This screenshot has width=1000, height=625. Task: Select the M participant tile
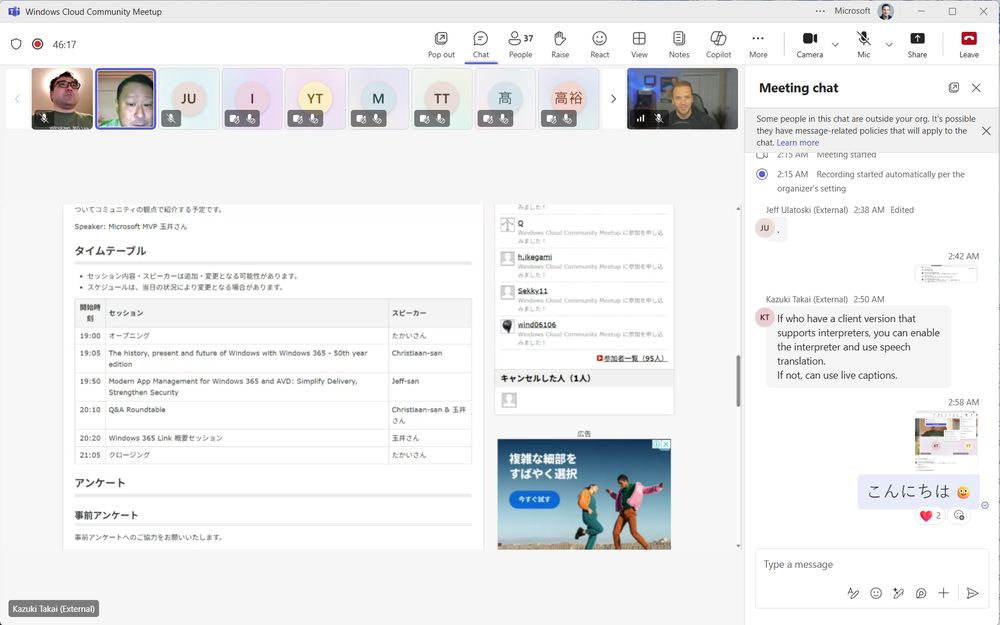coord(378,99)
